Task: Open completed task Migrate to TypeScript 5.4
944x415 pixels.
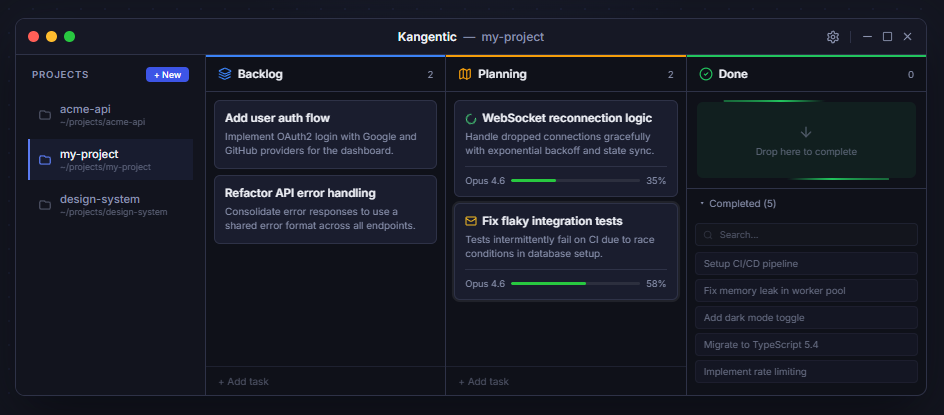Action: point(806,345)
